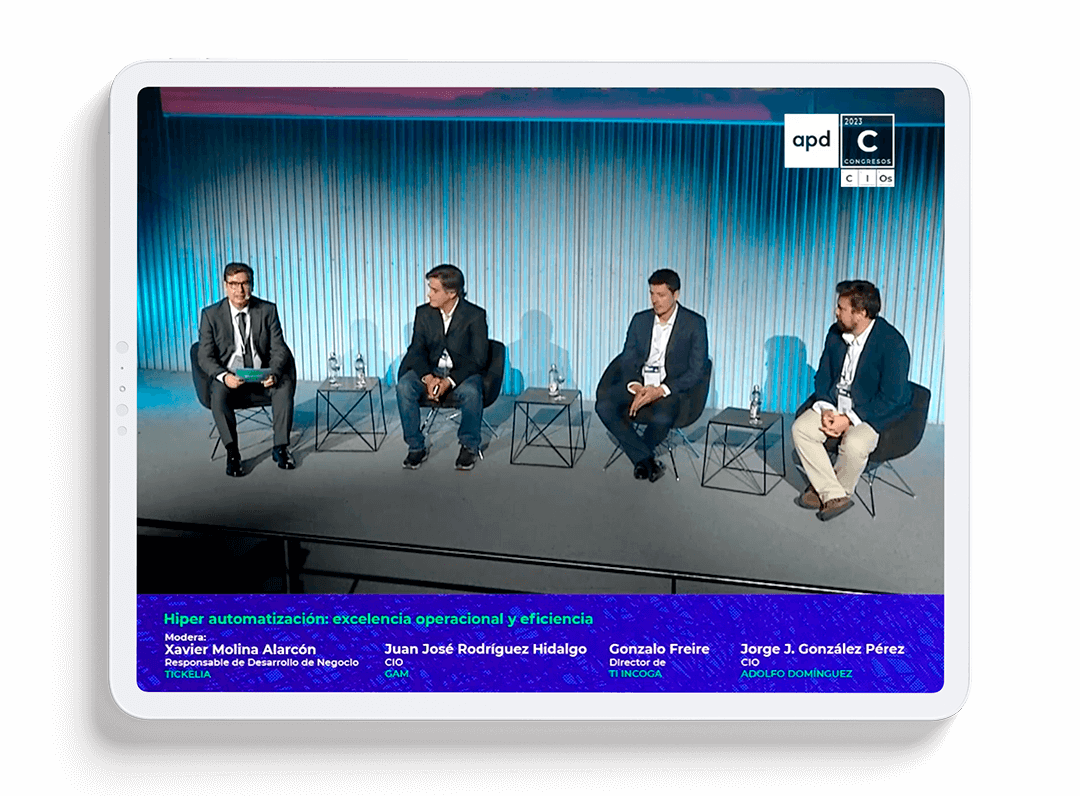Viewport: 1080px width, 796px height.
Task: Click the 'Modera:' label
Action: point(185,637)
